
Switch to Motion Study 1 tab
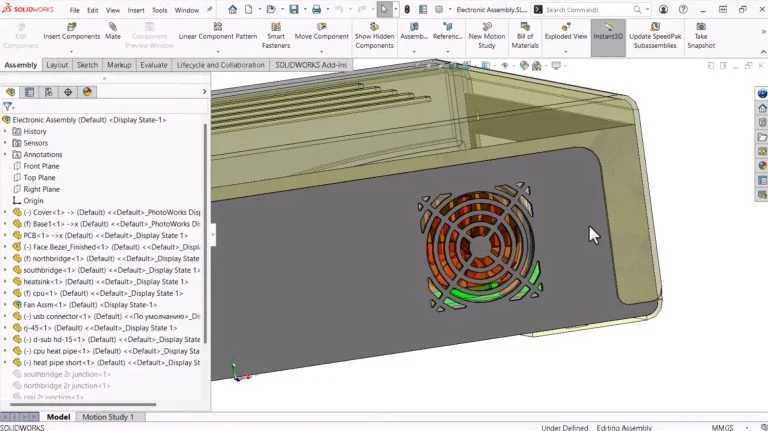click(x=107, y=416)
